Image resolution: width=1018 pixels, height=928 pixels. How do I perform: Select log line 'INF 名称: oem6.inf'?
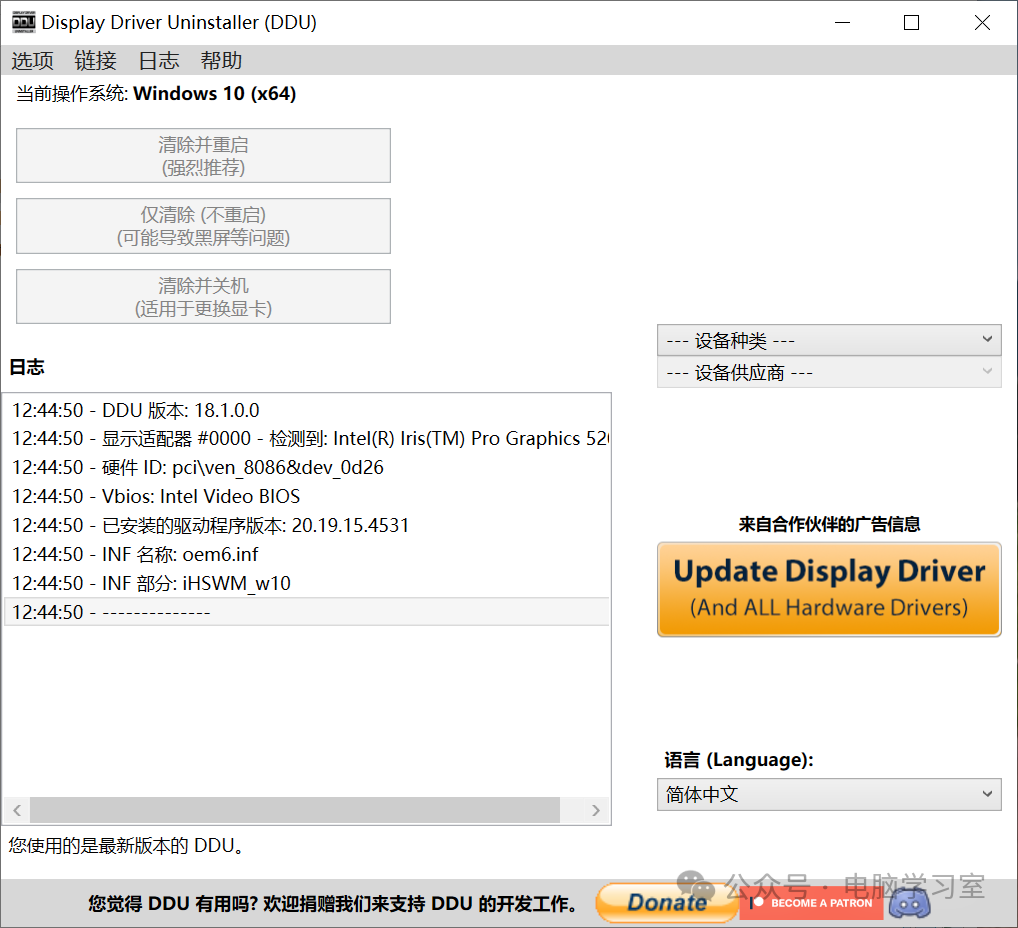306,555
